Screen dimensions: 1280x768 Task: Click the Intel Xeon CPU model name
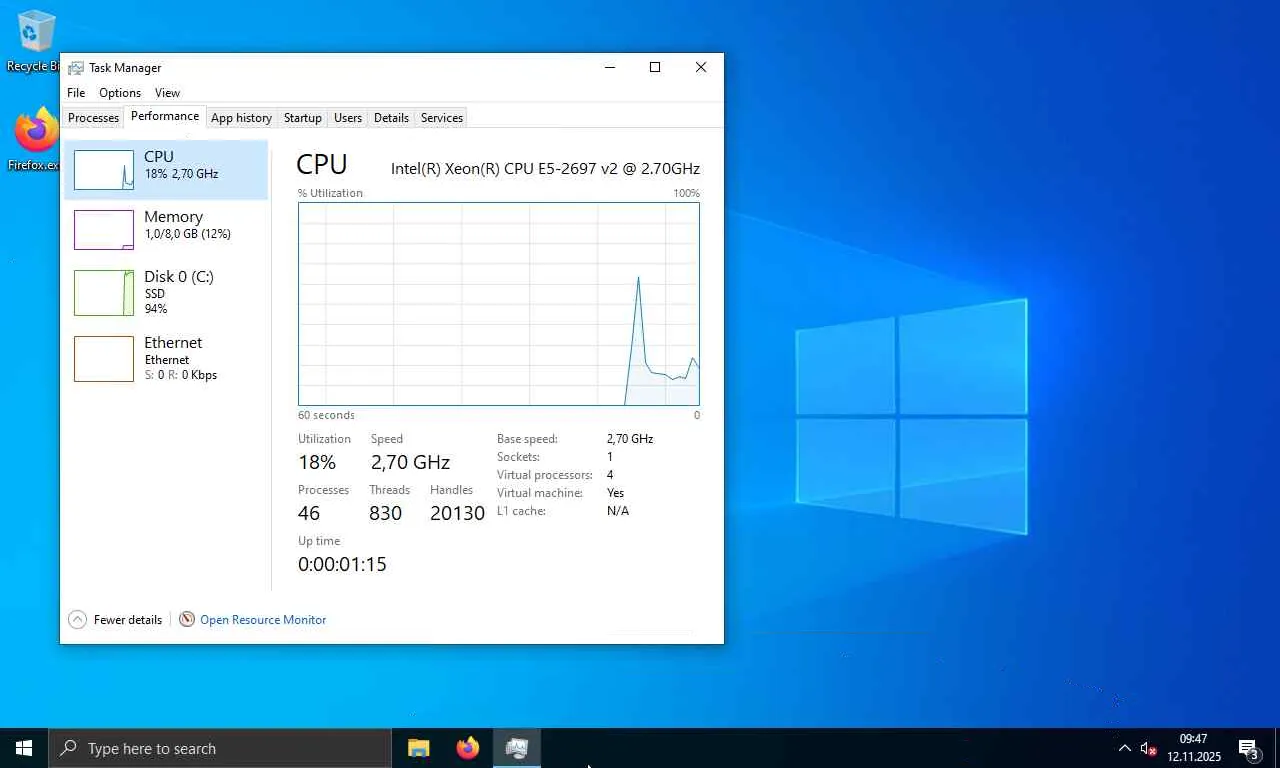tap(545, 169)
